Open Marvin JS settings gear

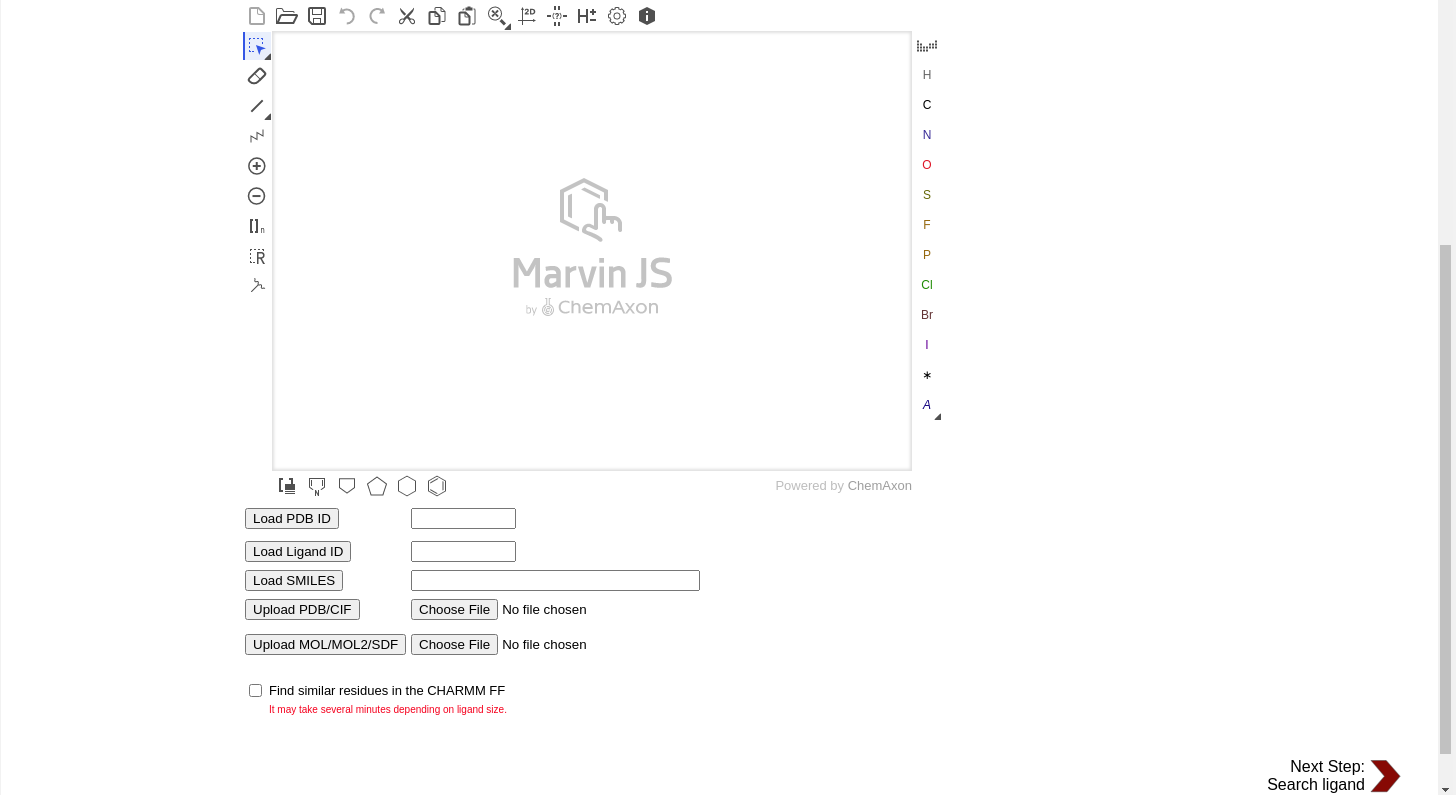(617, 16)
